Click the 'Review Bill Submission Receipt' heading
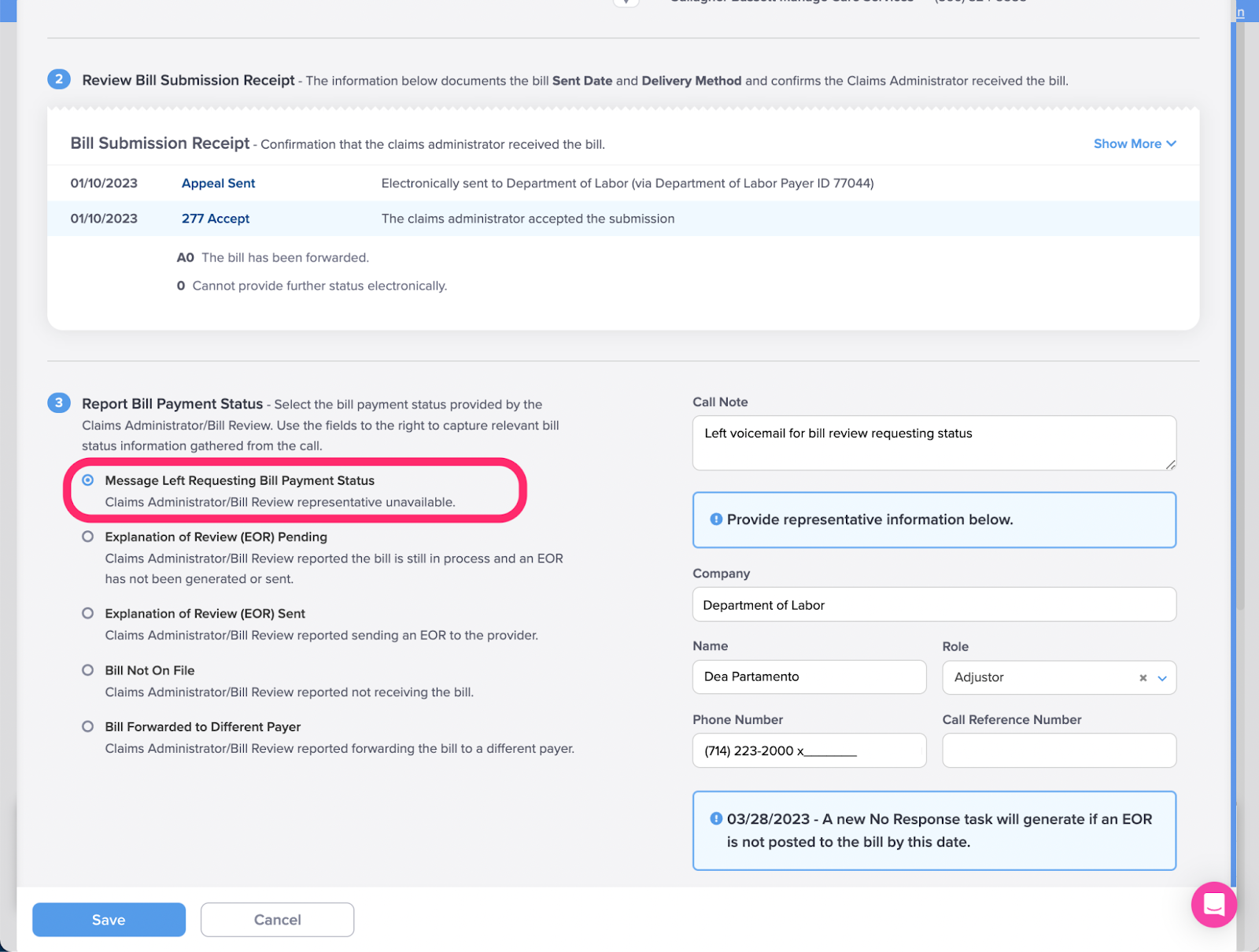 (188, 80)
